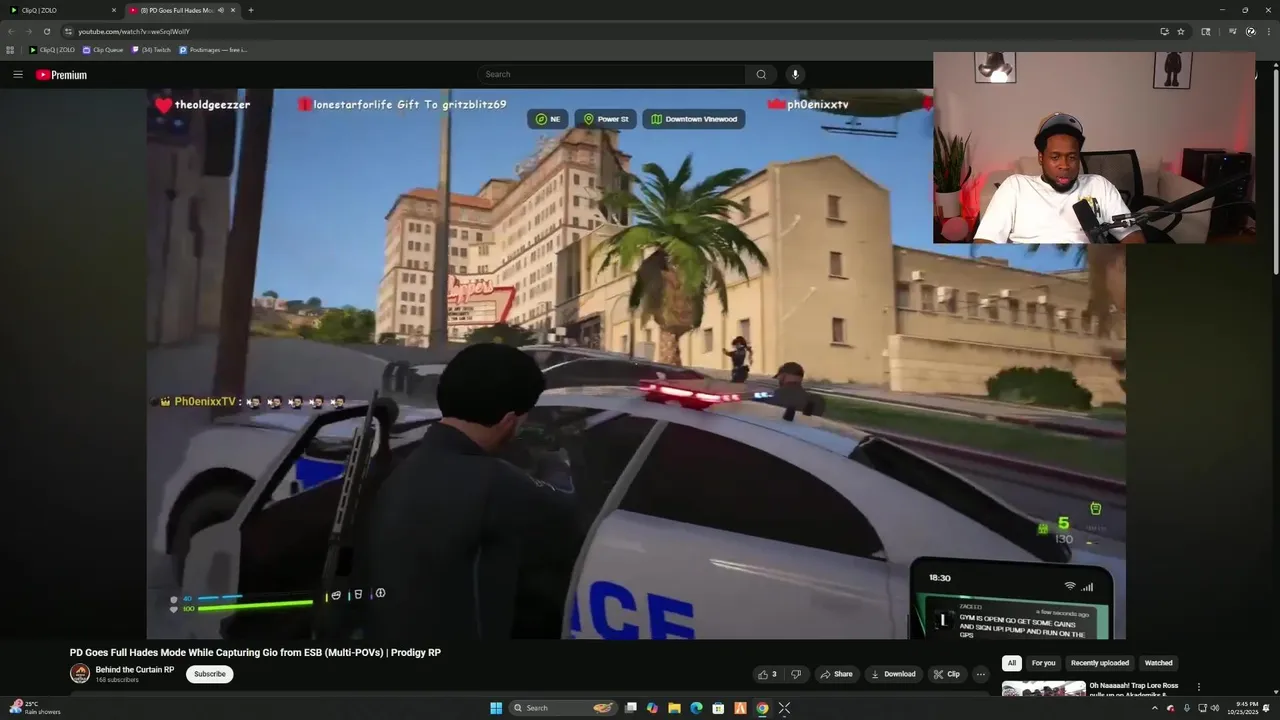Close the ClipQ | ZOLO tab
The image size is (1280, 720).
pyautogui.click(x=114, y=10)
